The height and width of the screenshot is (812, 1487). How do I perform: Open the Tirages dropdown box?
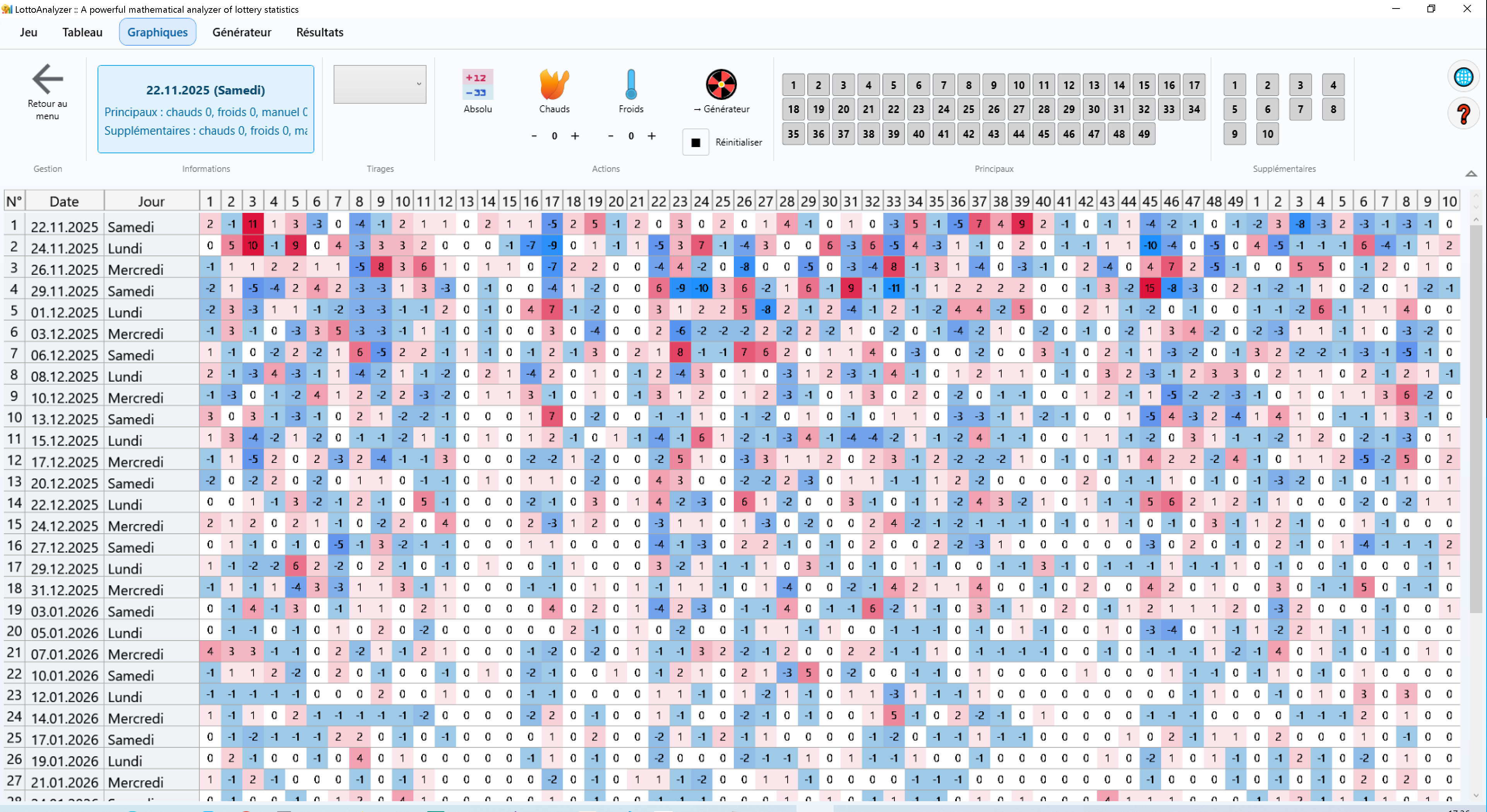[379, 84]
